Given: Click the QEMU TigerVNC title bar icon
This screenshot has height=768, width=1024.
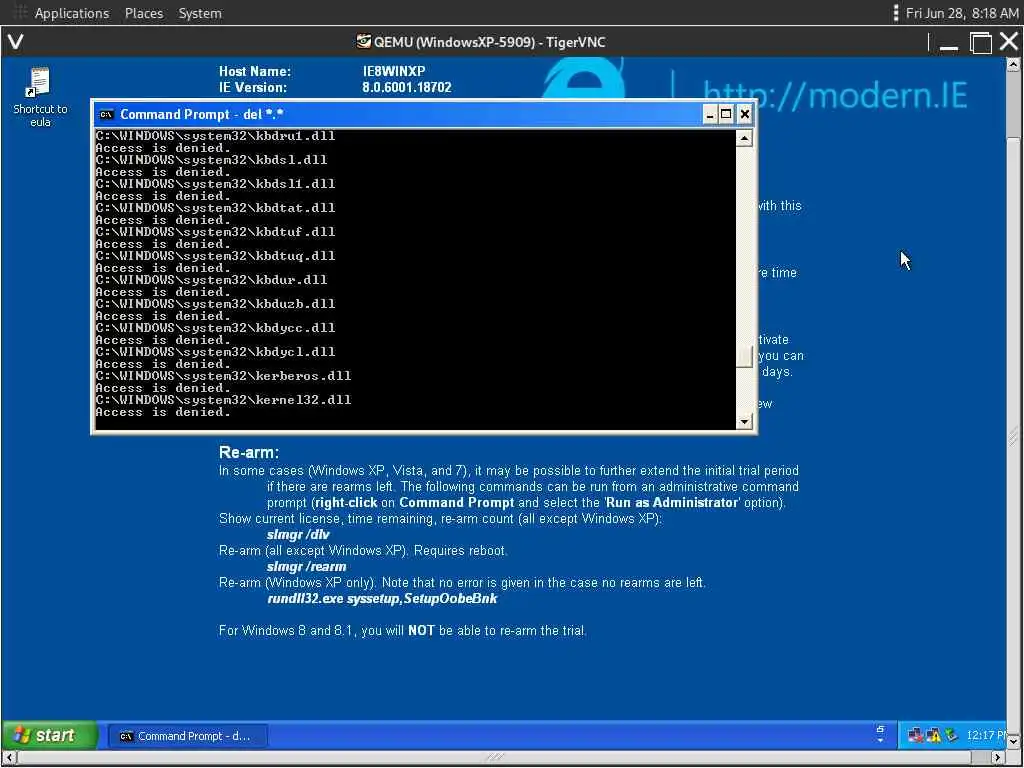Looking at the screenshot, I should (363, 42).
